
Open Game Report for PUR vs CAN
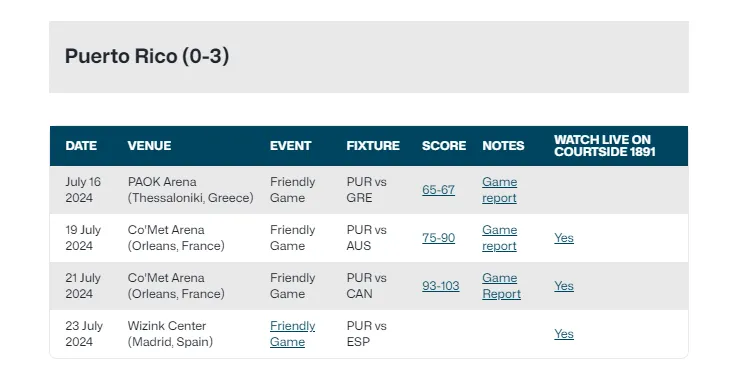pos(501,286)
